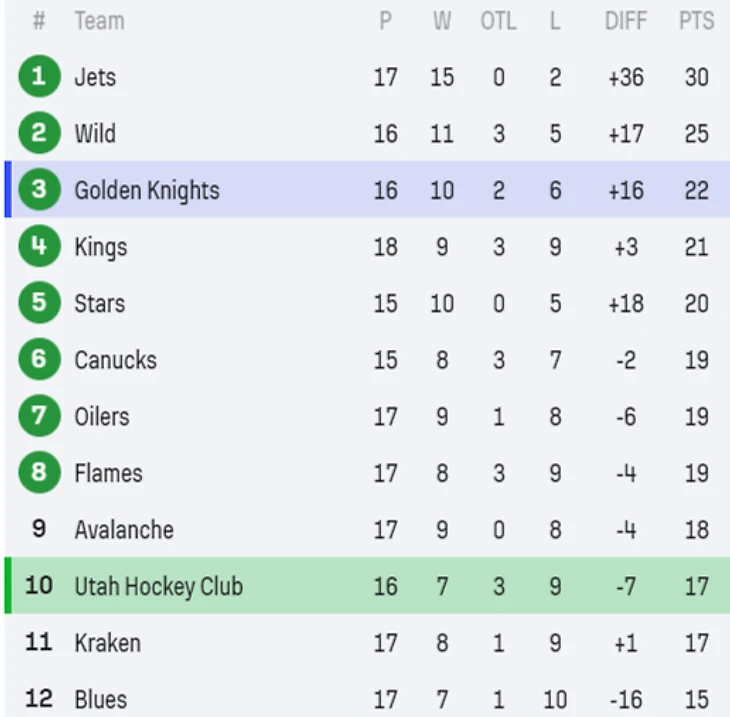Viewport: 730px width, 717px height.
Task: Click the green rank 4 badge
Action: 39,247
